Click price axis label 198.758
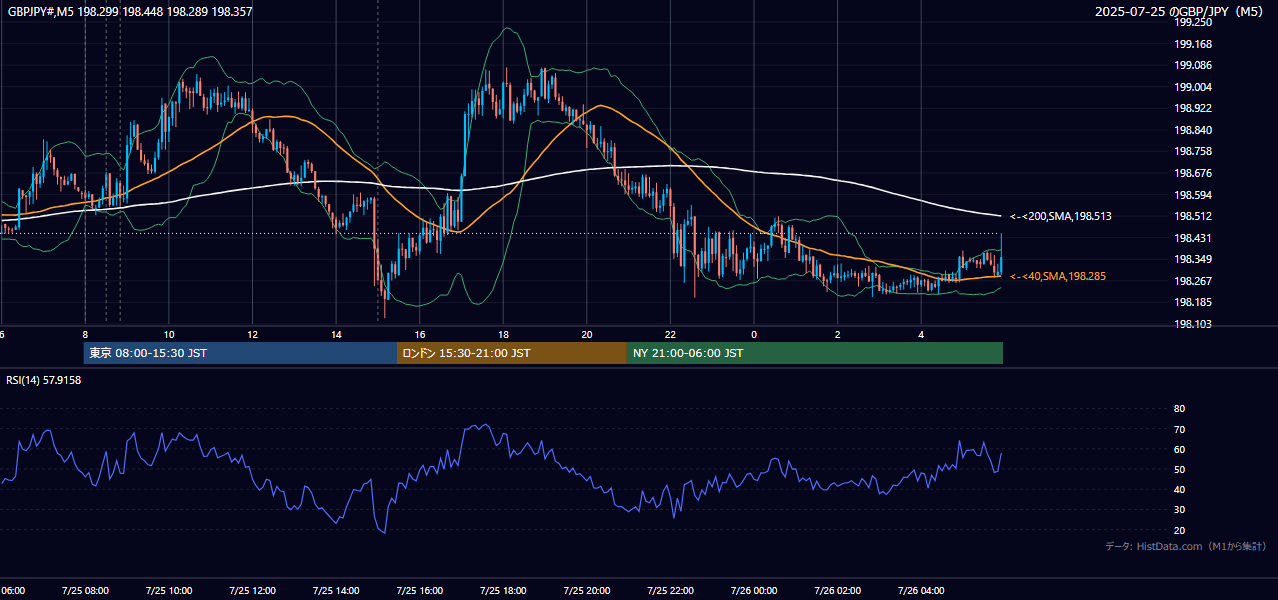The width and height of the screenshot is (1278, 600). point(1192,151)
